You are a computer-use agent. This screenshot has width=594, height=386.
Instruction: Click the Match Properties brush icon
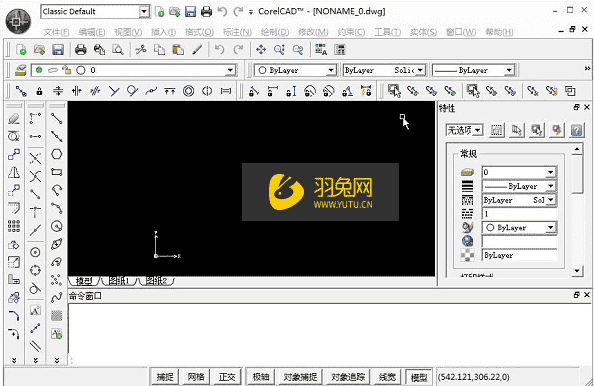[x=197, y=50]
